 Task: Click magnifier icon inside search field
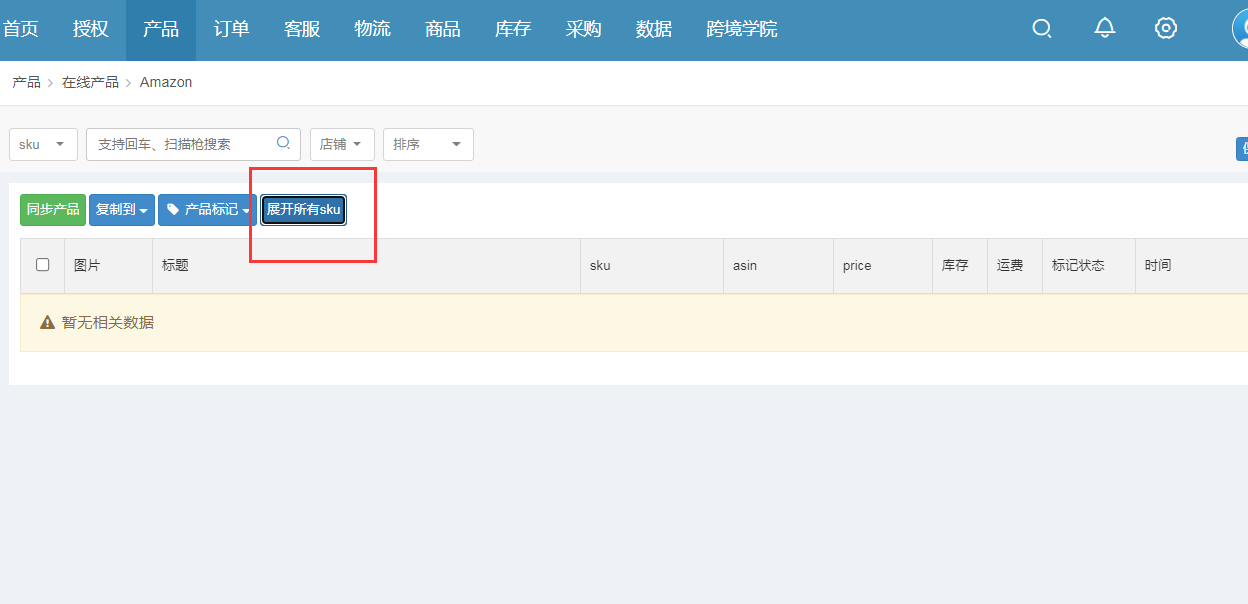point(283,143)
